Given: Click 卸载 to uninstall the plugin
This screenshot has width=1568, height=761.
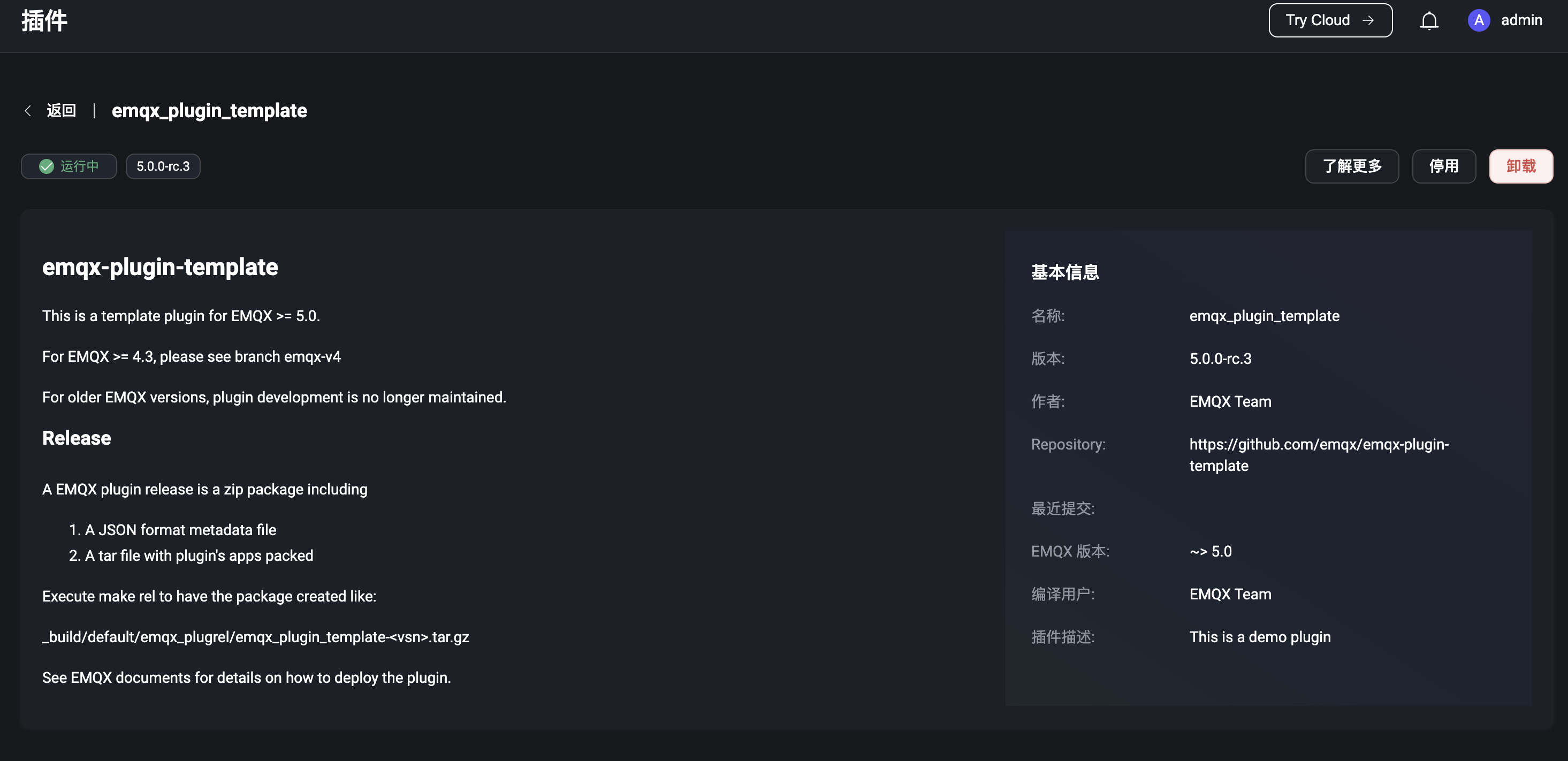Looking at the screenshot, I should pyautogui.click(x=1520, y=166).
